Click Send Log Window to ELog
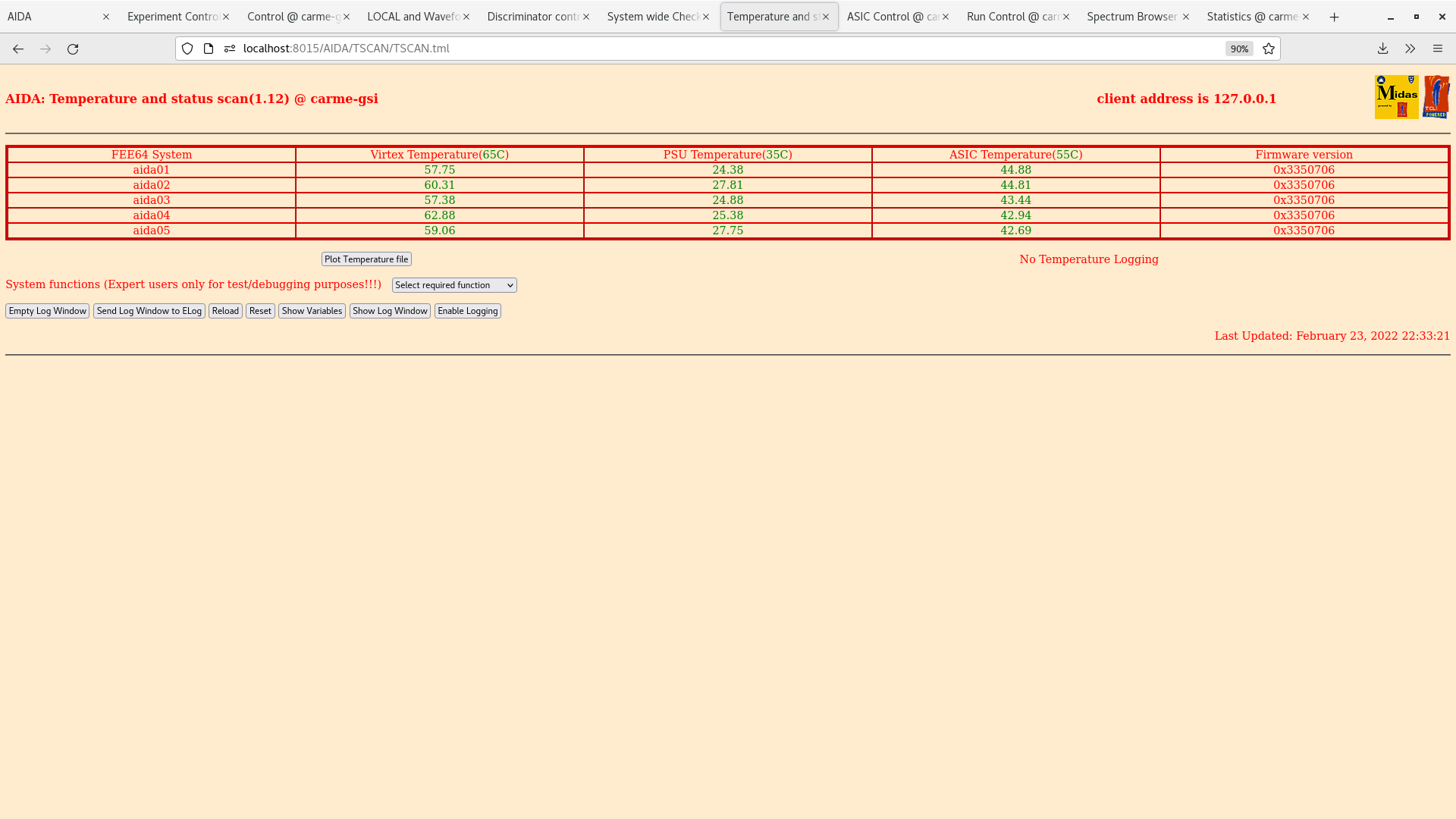The height and width of the screenshot is (819, 1456). (149, 311)
